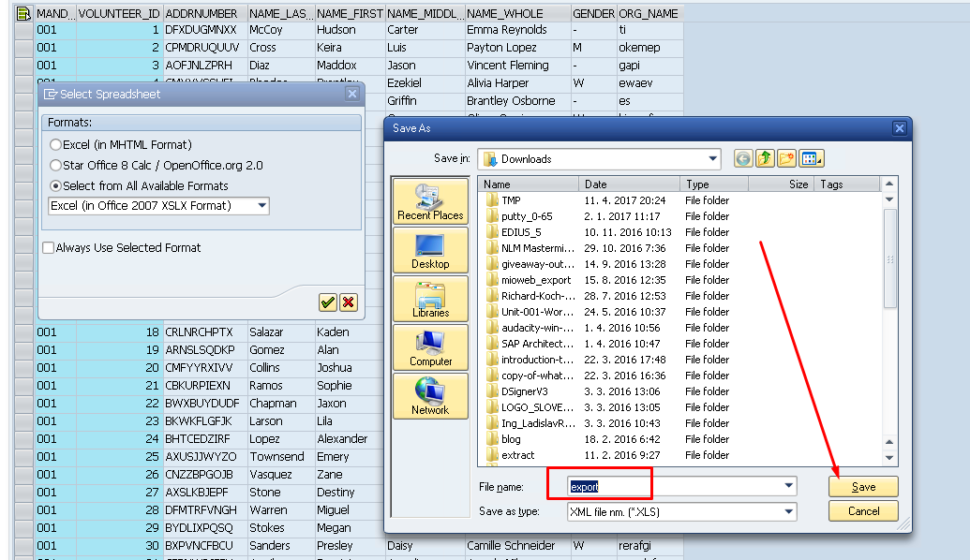
Task: Select the Excel (in MHTML Format) option
Action: point(56,145)
